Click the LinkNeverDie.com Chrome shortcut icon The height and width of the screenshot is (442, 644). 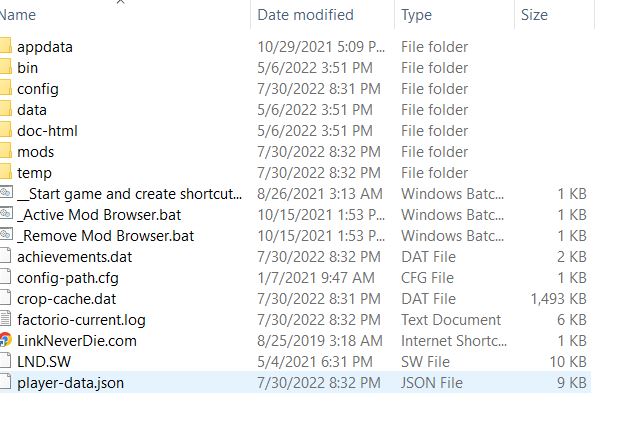(x=5, y=340)
